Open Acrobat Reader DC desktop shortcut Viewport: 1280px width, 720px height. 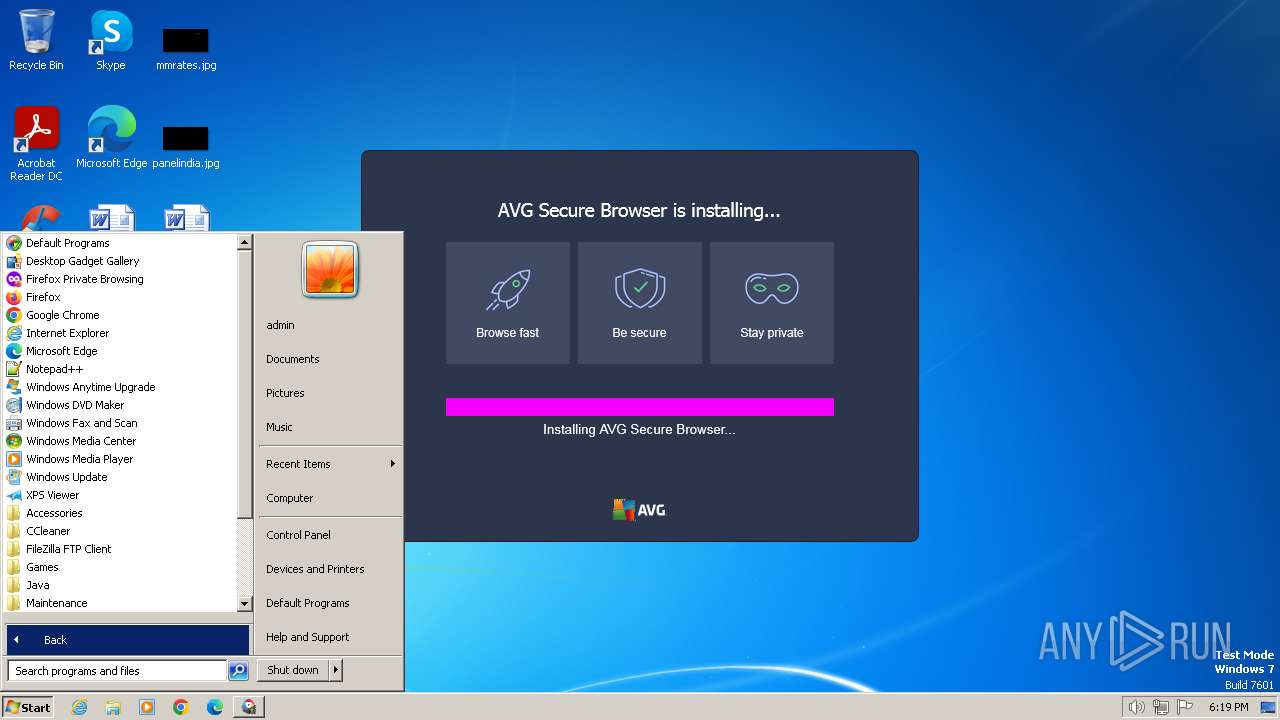(x=36, y=143)
